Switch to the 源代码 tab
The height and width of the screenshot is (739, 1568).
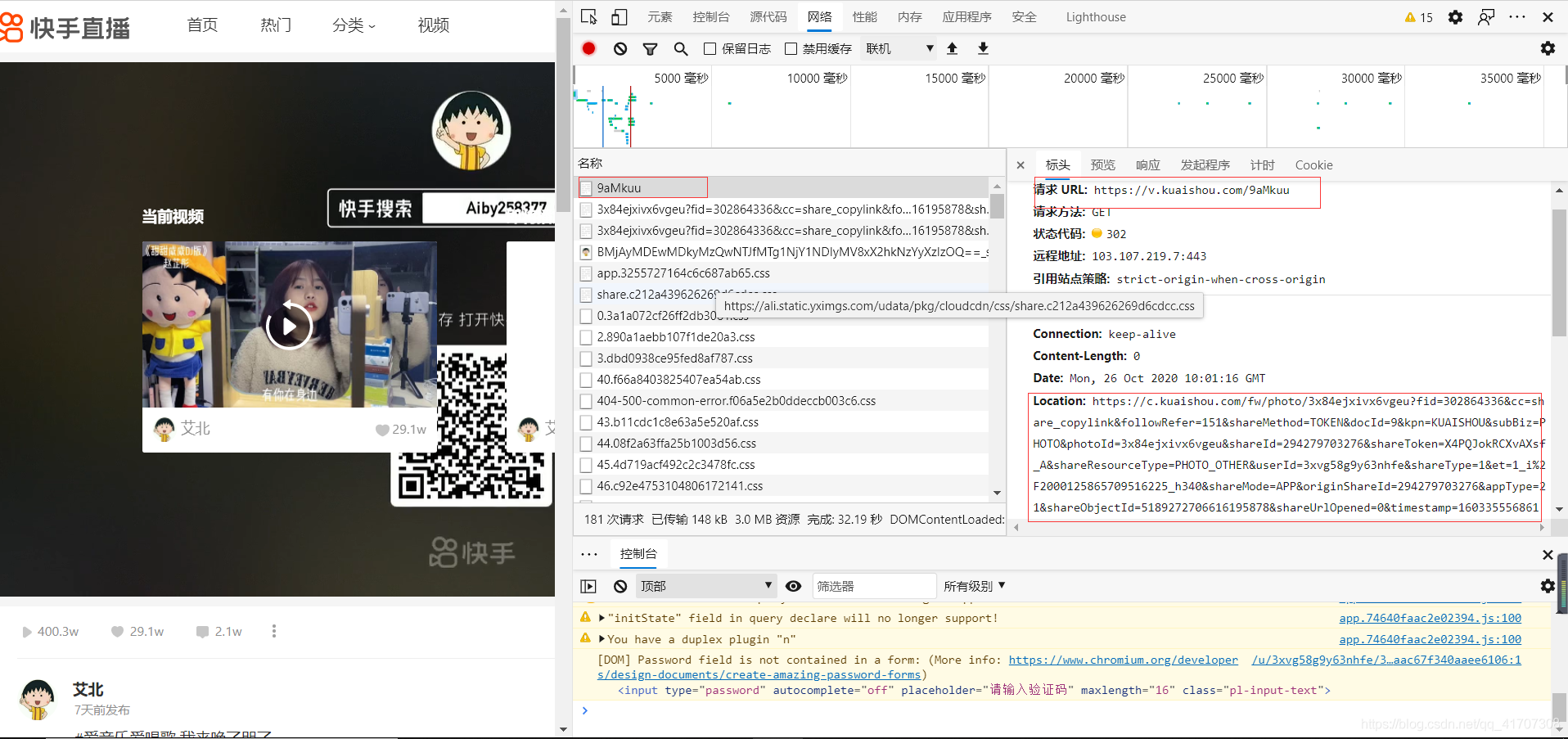tap(768, 17)
